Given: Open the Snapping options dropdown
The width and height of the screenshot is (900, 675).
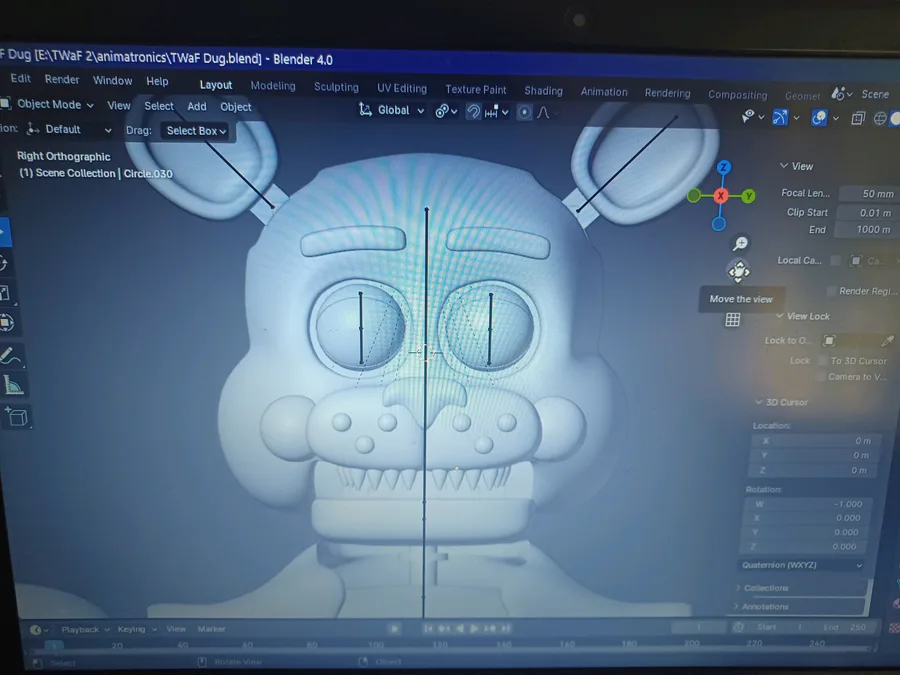Looking at the screenshot, I should (x=496, y=112).
